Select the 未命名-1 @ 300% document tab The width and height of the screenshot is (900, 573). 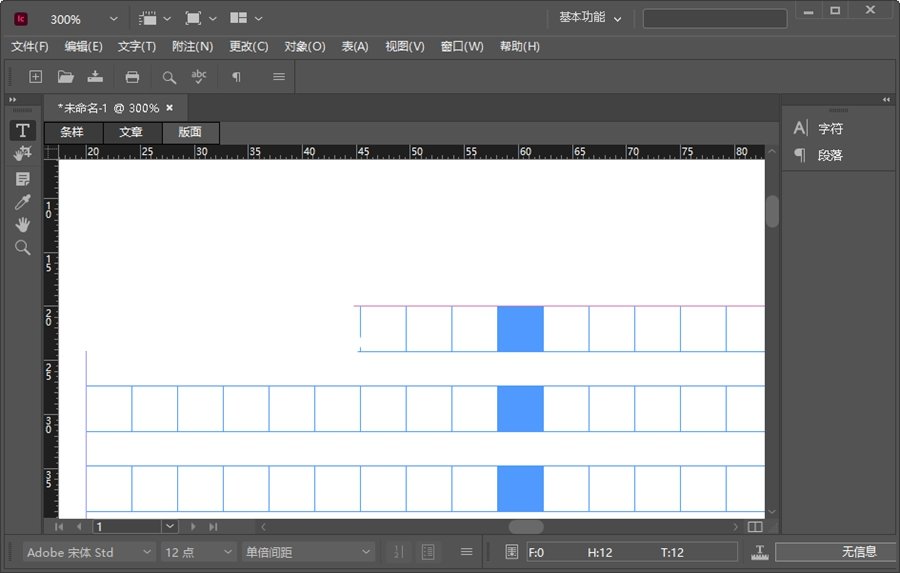pyautogui.click(x=109, y=108)
